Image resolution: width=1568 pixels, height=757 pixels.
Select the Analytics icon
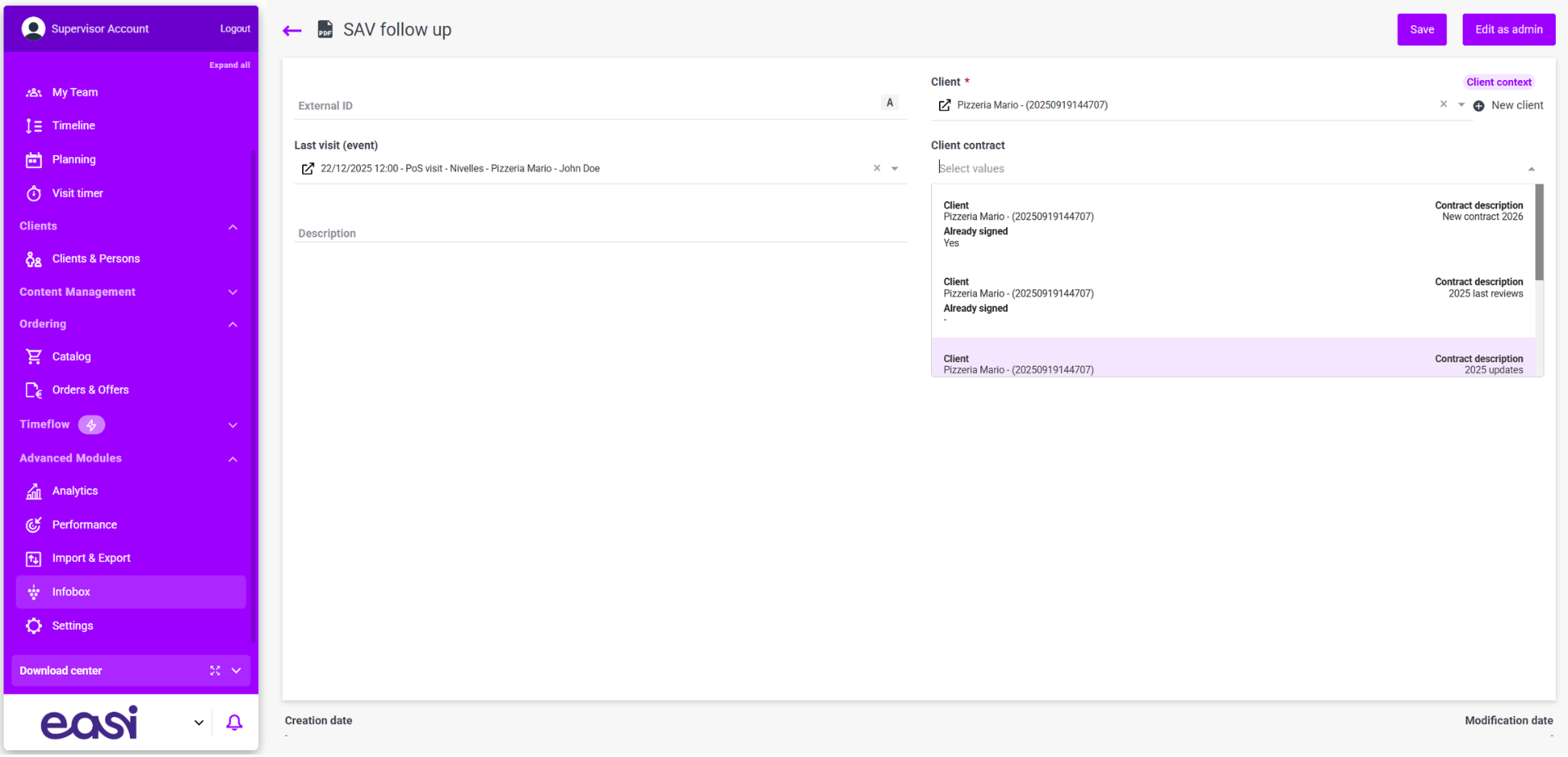pos(33,491)
